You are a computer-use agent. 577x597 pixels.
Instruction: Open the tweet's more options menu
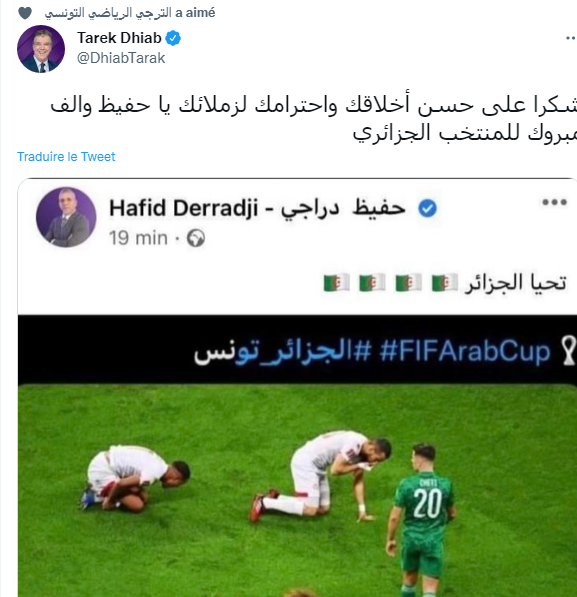[x=570, y=38]
